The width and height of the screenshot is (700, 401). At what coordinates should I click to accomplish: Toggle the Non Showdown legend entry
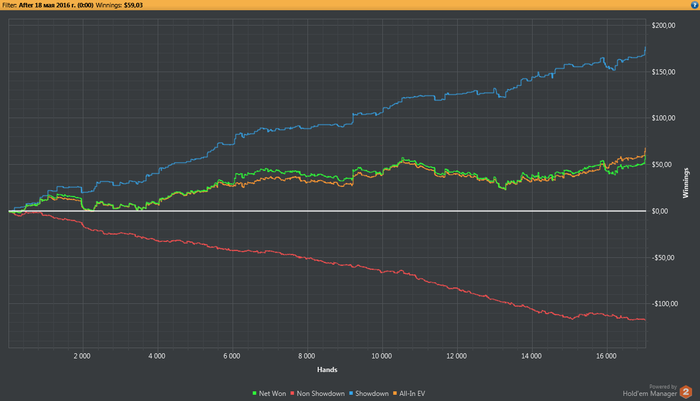tap(317, 393)
